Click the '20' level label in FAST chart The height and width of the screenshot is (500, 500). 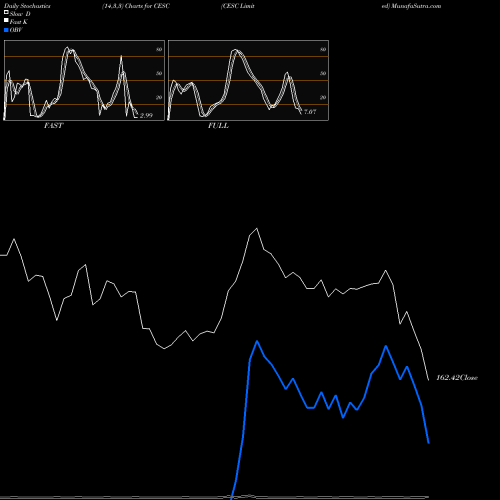coord(159,97)
